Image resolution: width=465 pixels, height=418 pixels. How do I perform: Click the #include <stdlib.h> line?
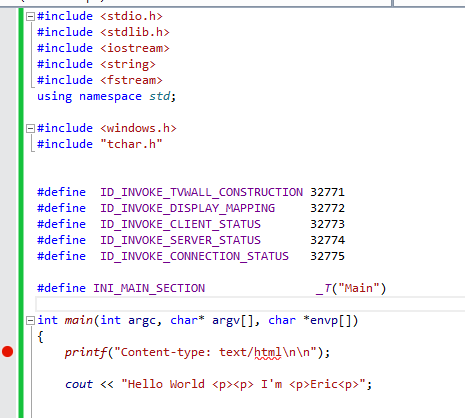point(103,32)
